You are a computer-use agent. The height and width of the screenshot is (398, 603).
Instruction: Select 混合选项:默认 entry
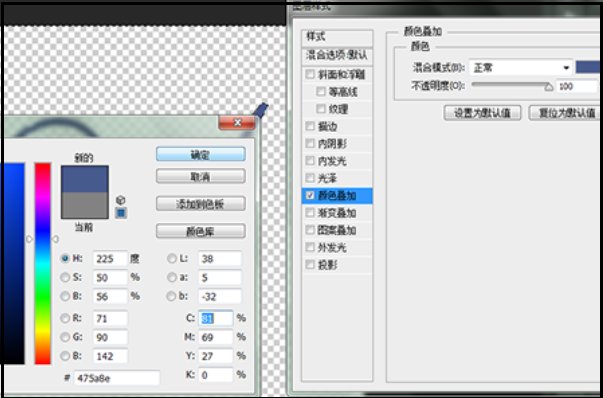click(337, 55)
